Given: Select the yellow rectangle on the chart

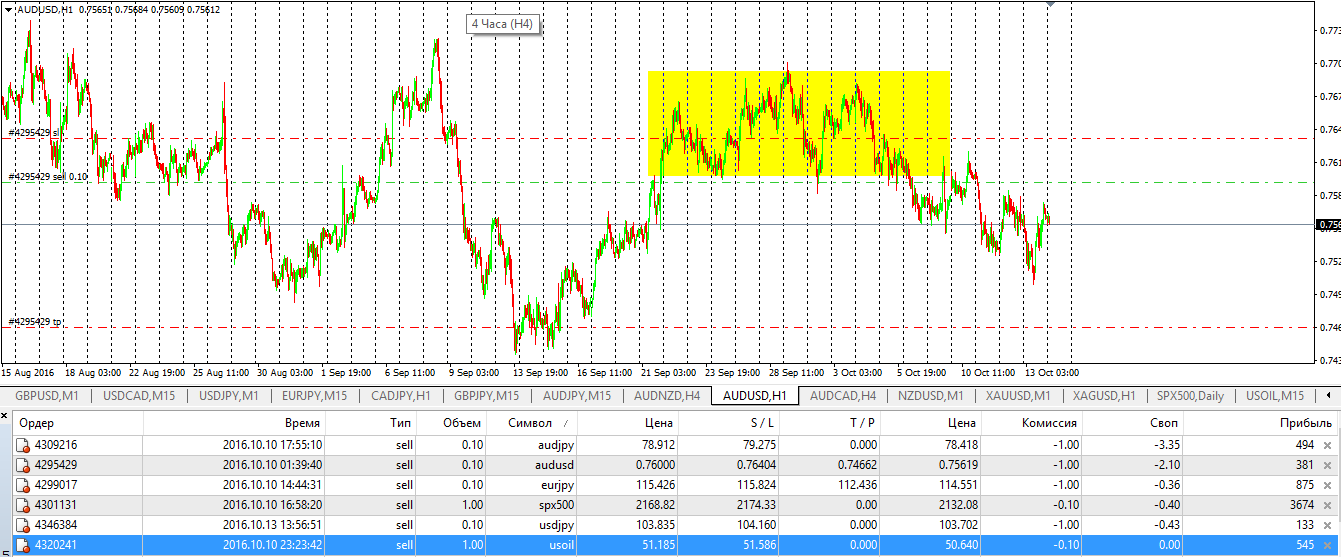Looking at the screenshot, I should [x=798, y=123].
